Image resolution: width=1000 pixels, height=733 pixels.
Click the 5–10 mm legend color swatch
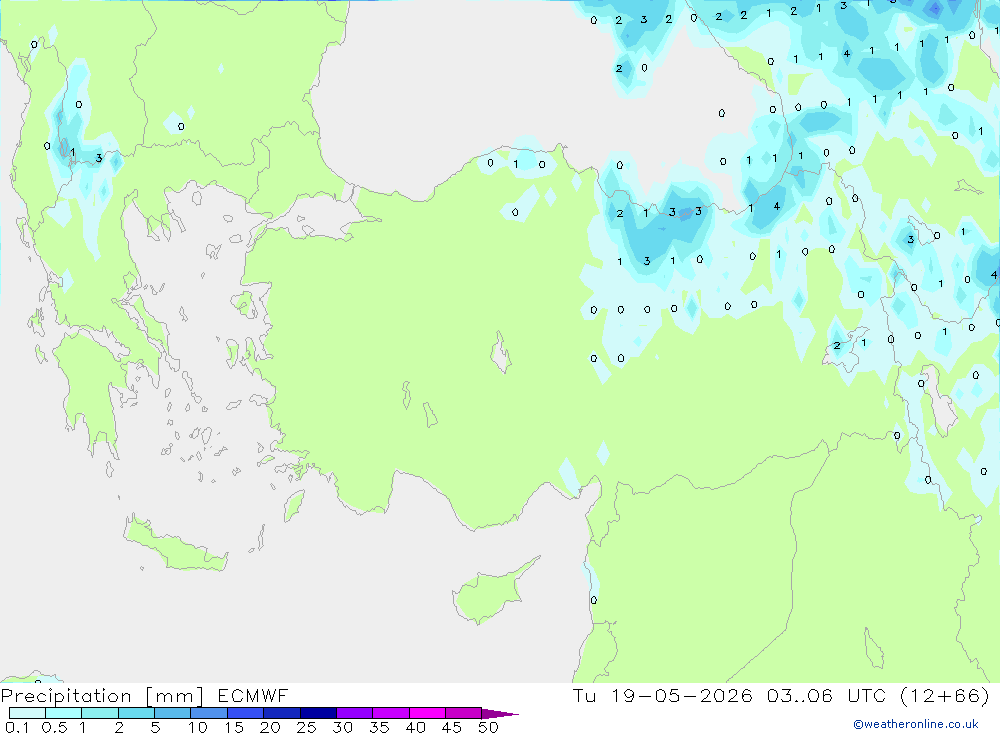click(172, 713)
